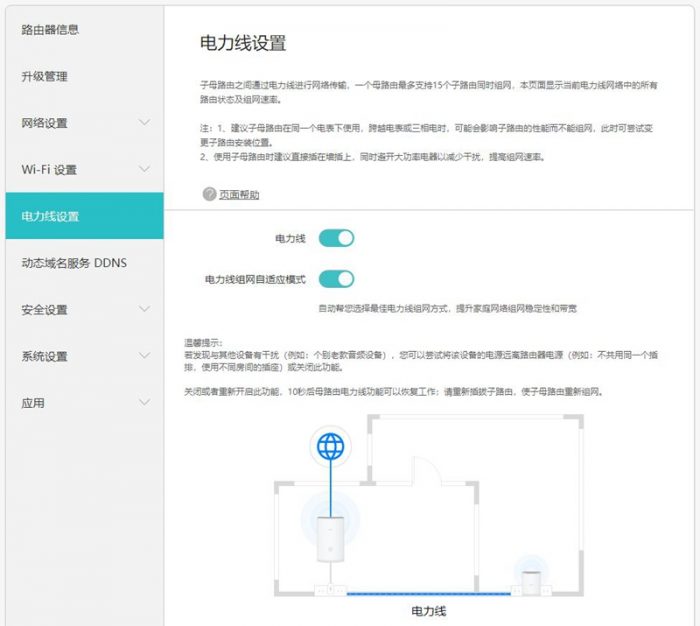The image size is (700, 626).
Task: Expand the 应用 section chevron
Action: click(x=144, y=402)
